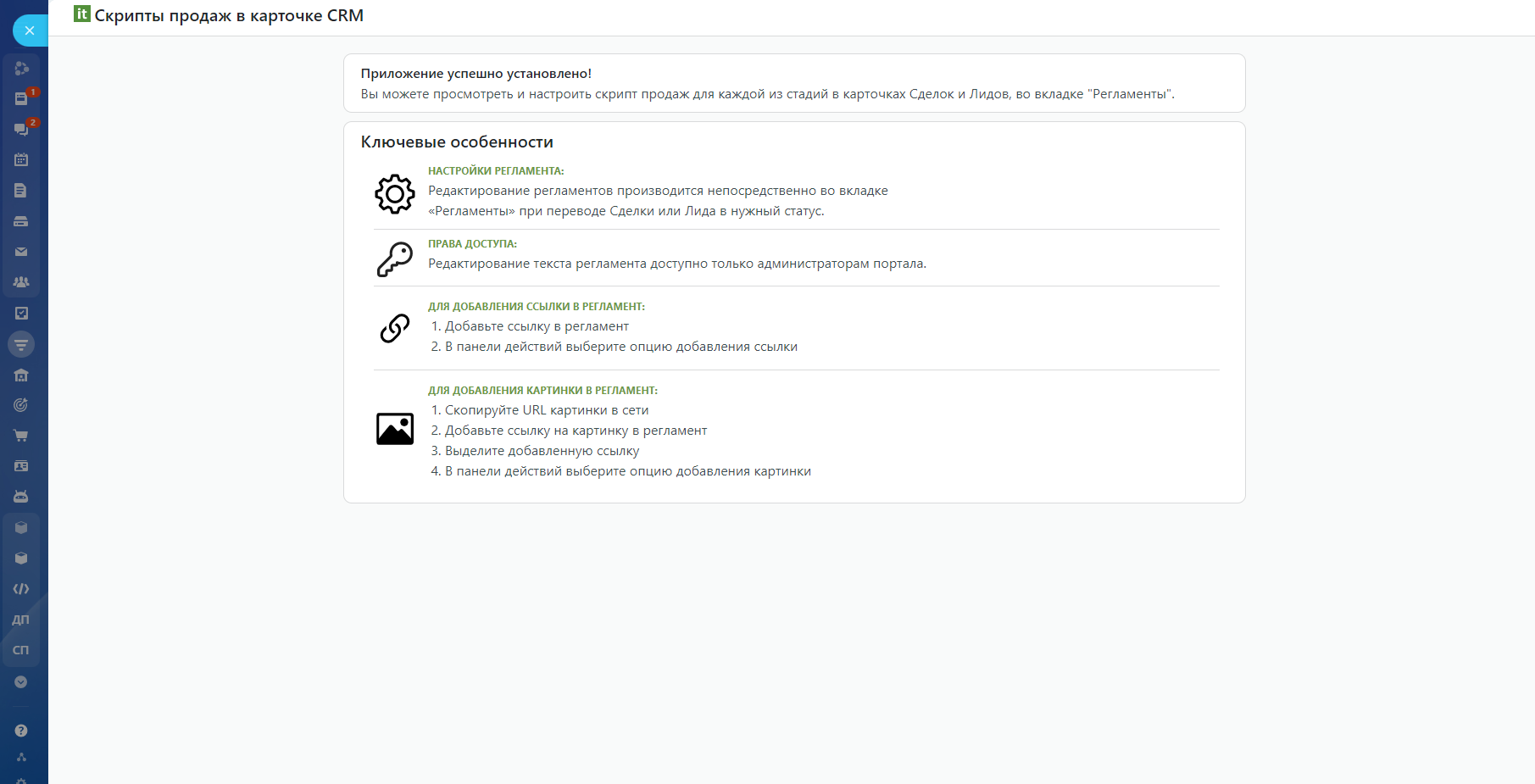Open the tasks checkmark icon in sidebar
1535x784 pixels.
21,313
